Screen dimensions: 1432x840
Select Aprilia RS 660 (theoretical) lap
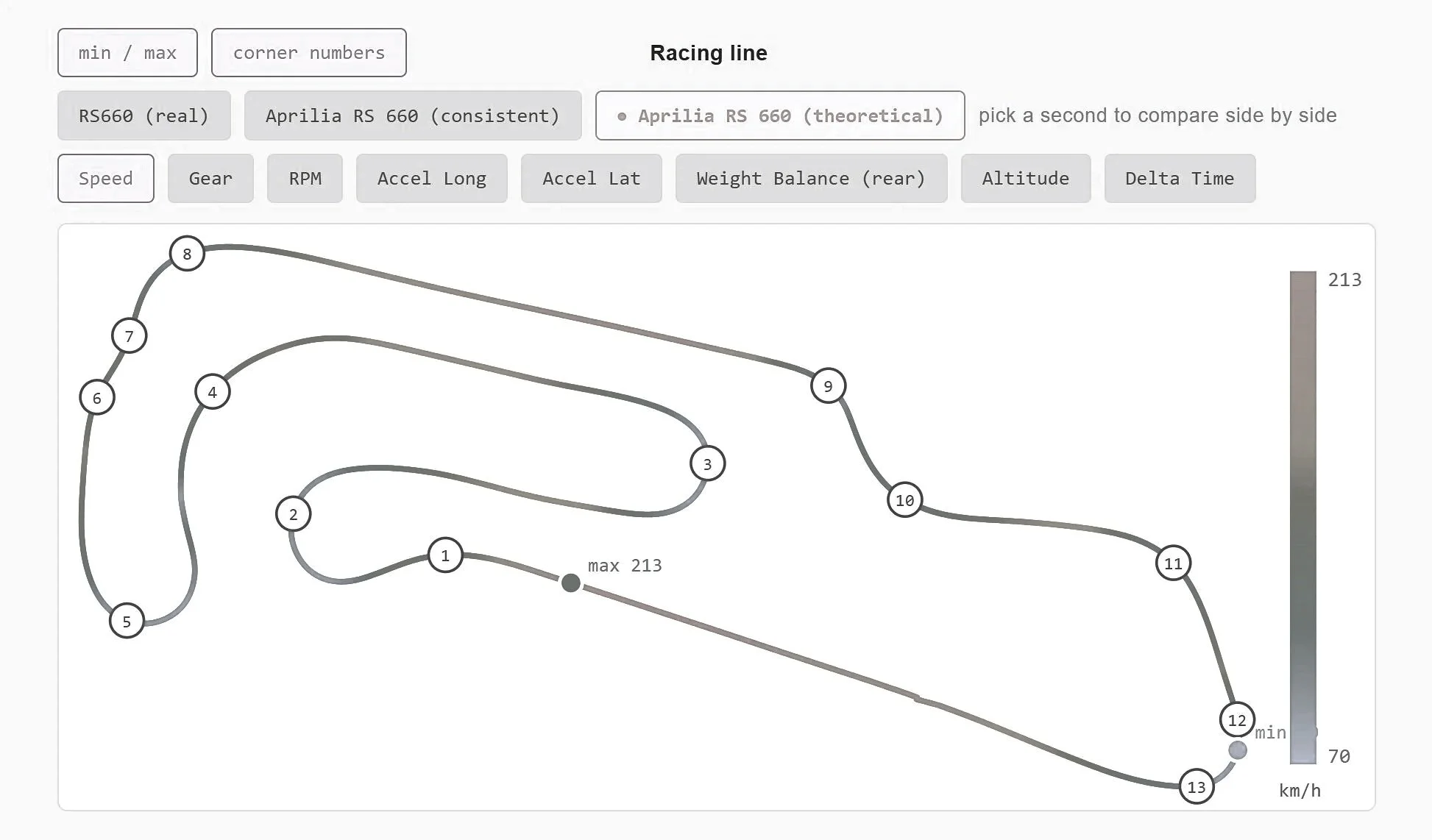(x=780, y=115)
